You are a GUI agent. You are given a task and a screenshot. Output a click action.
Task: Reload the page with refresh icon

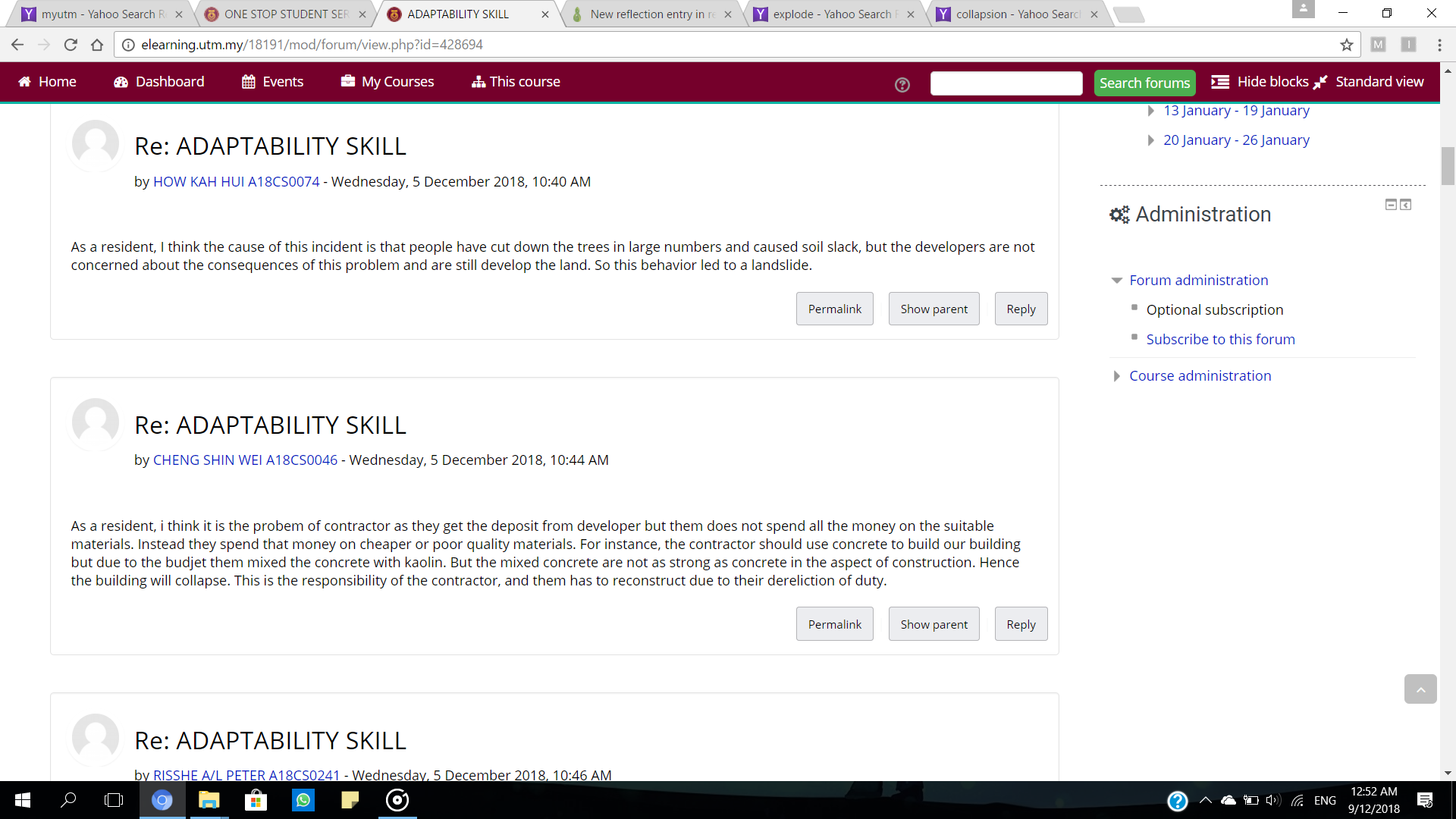coord(71,45)
